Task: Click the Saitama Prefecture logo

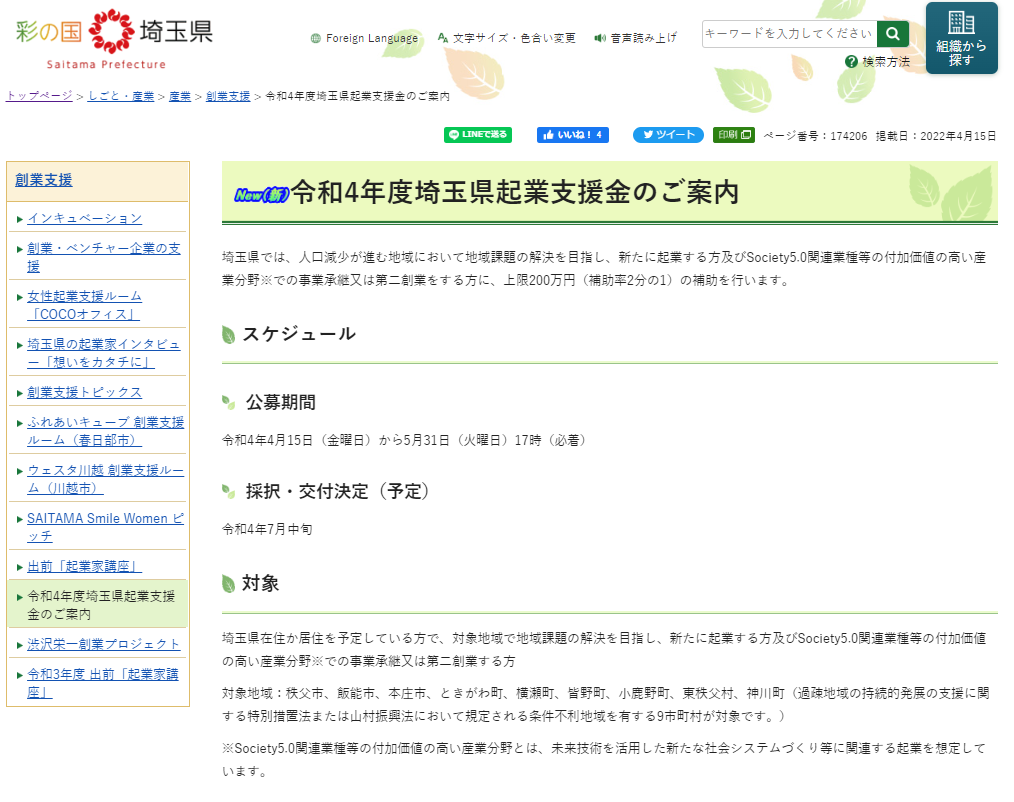Action: [114, 37]
